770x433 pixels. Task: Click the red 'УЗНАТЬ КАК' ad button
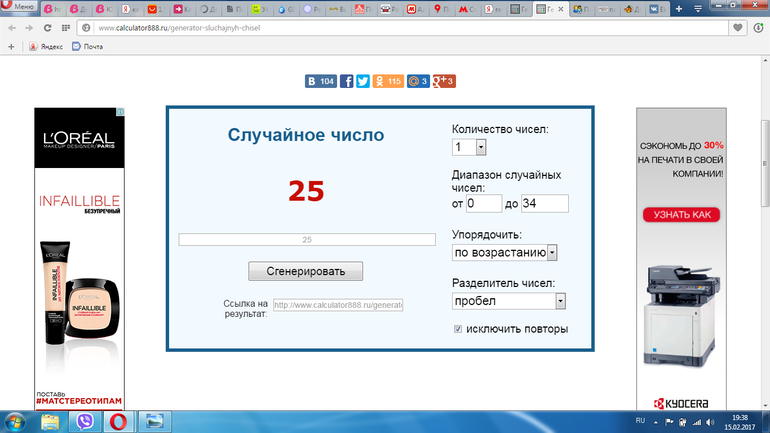pyautogui.click(x=681, y=215)
